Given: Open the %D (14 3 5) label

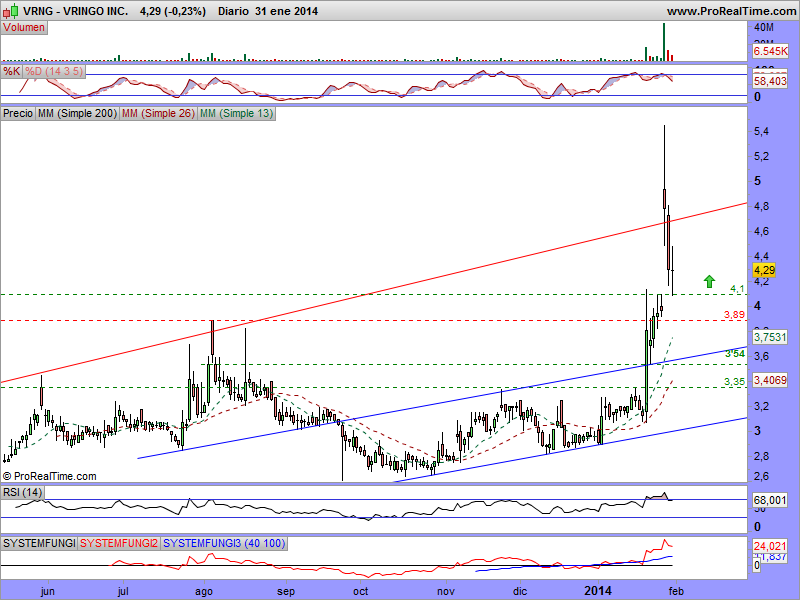Looking at the screenshot, I should 54,71.
